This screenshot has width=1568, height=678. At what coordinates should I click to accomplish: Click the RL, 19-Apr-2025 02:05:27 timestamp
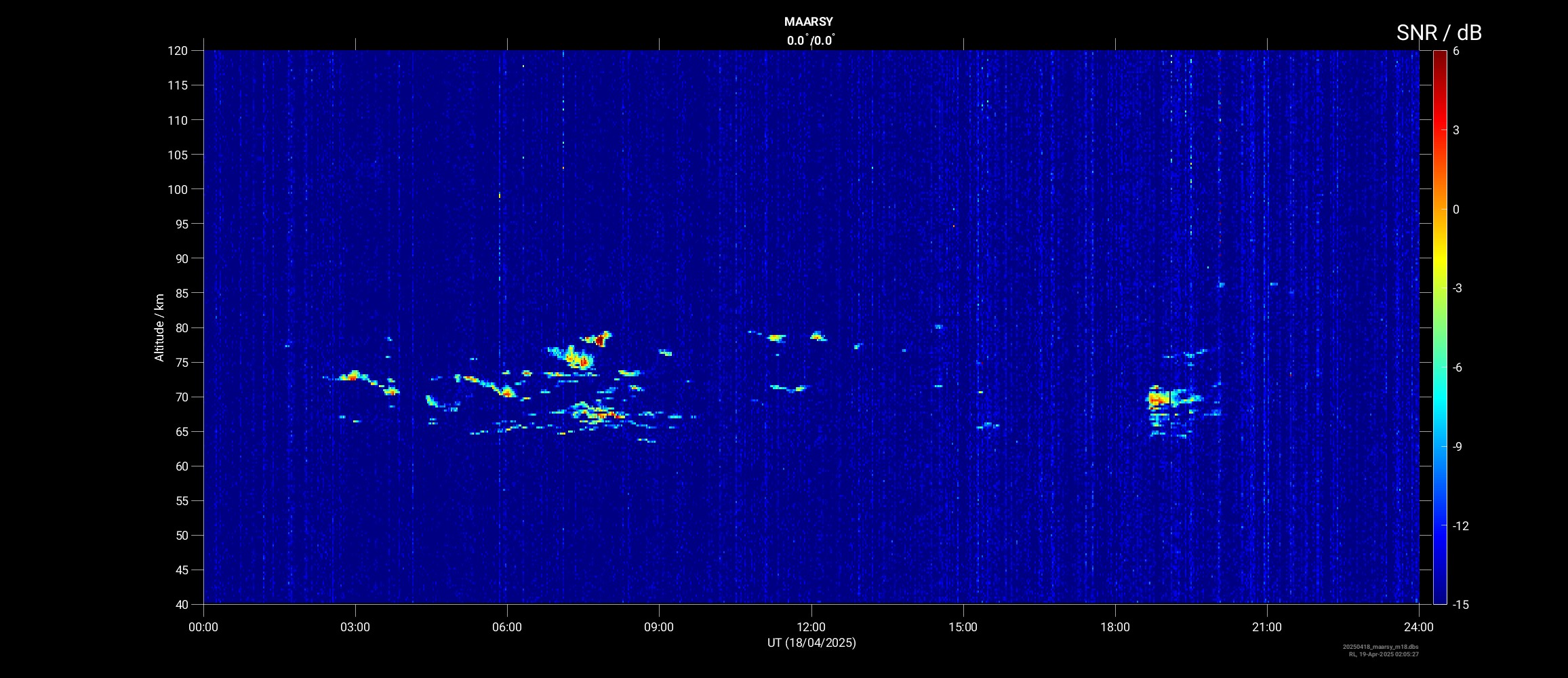click(x=1384, y=654)
